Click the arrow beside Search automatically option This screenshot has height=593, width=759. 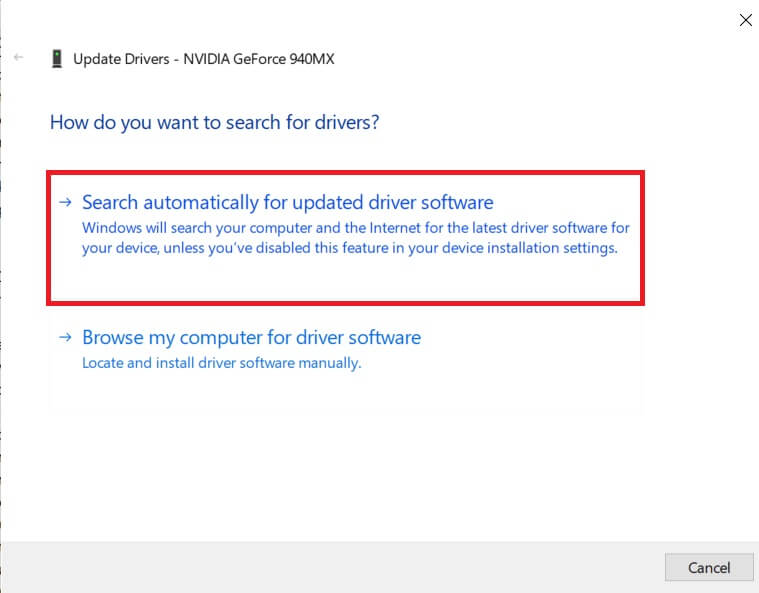click(x=65, y=202)
